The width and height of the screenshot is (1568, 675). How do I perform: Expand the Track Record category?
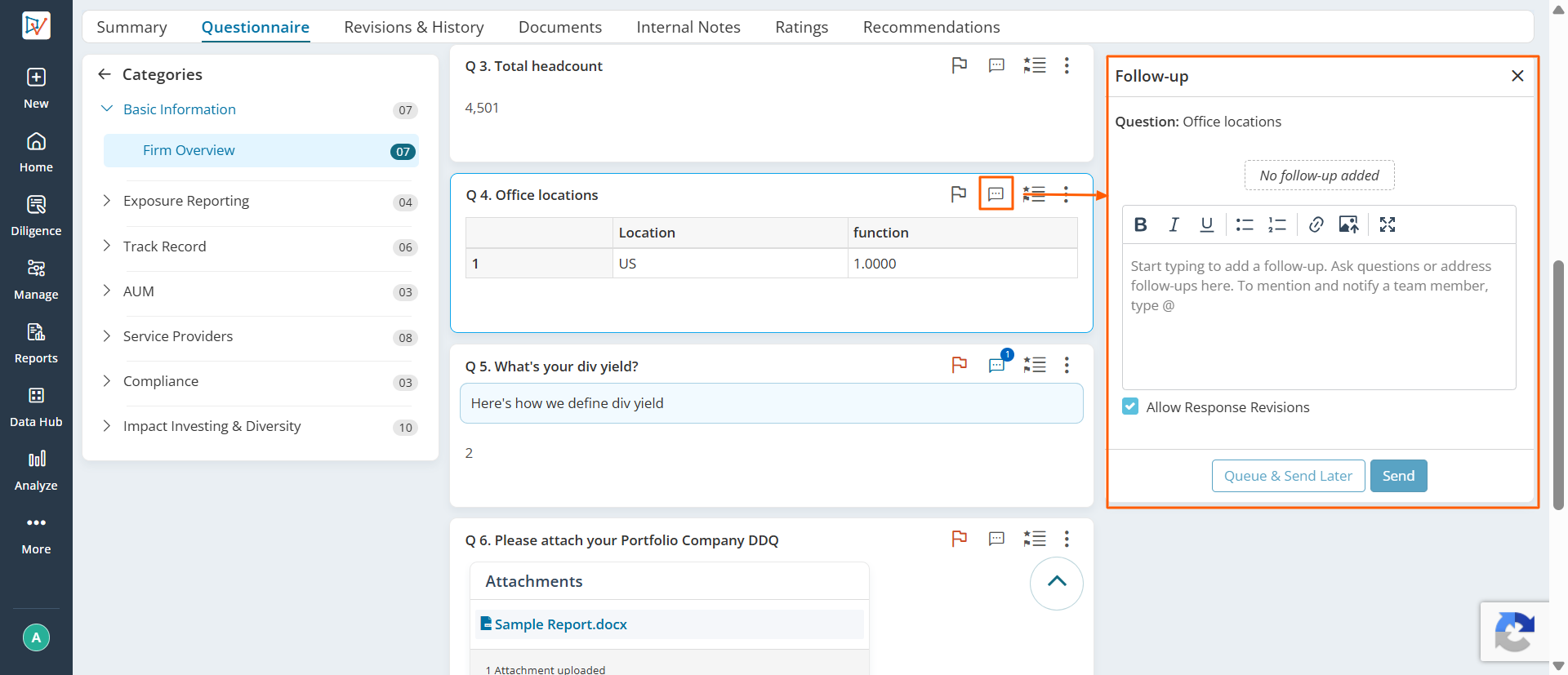pos(106,246)
